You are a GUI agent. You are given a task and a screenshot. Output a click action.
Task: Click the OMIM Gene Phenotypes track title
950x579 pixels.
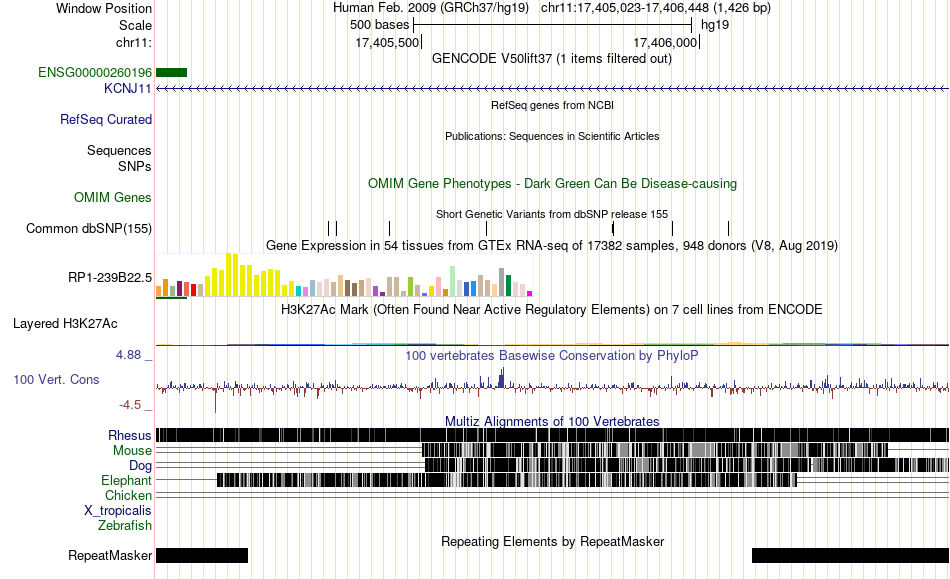pos(552,184)
